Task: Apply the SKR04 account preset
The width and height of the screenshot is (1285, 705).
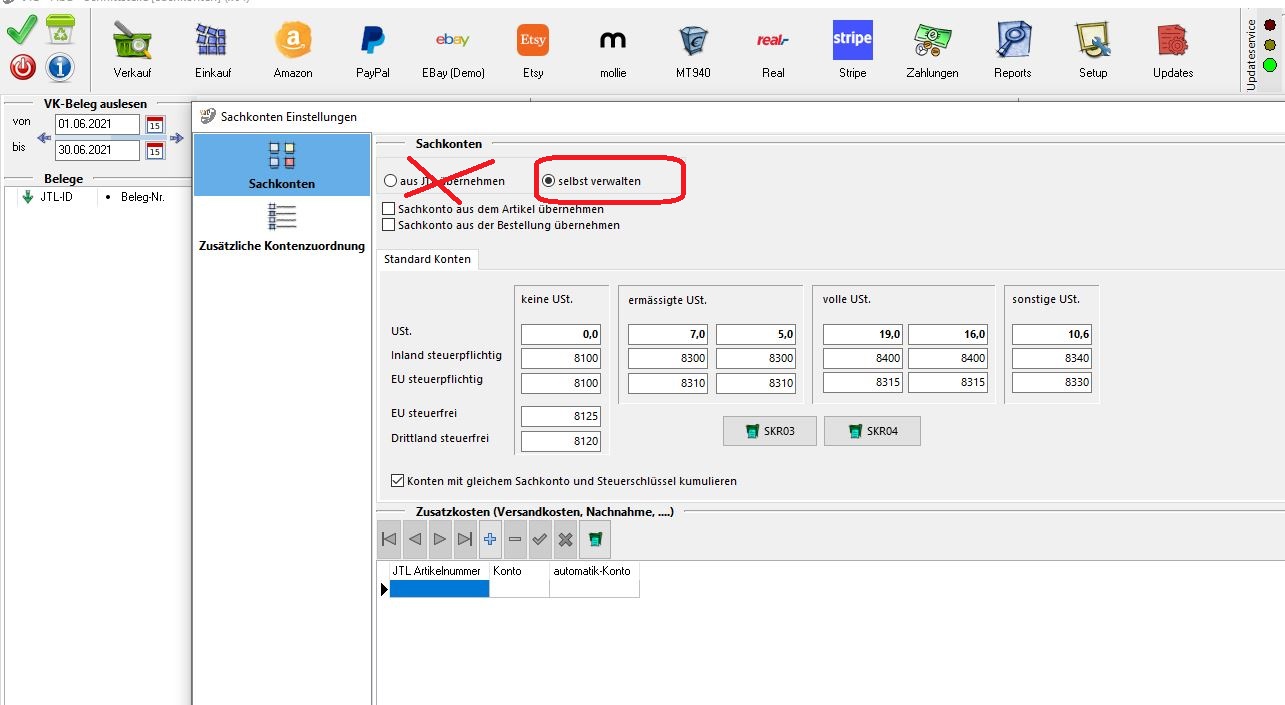Action: tap(871, 431)
